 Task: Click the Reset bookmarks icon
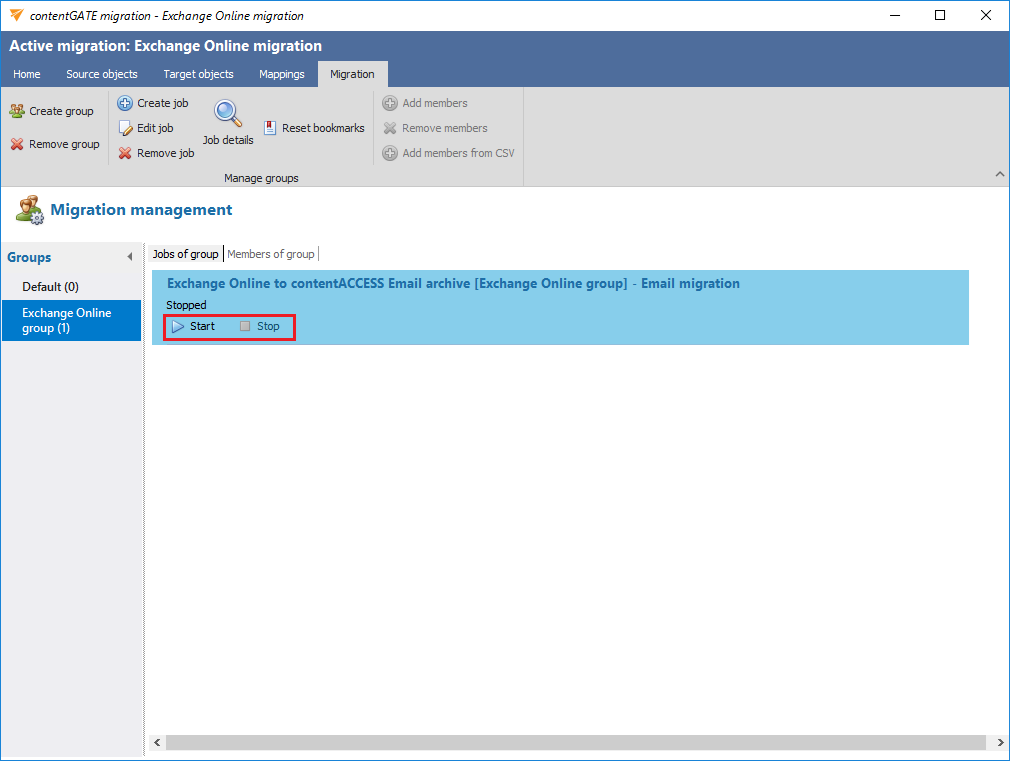(271, 128)
